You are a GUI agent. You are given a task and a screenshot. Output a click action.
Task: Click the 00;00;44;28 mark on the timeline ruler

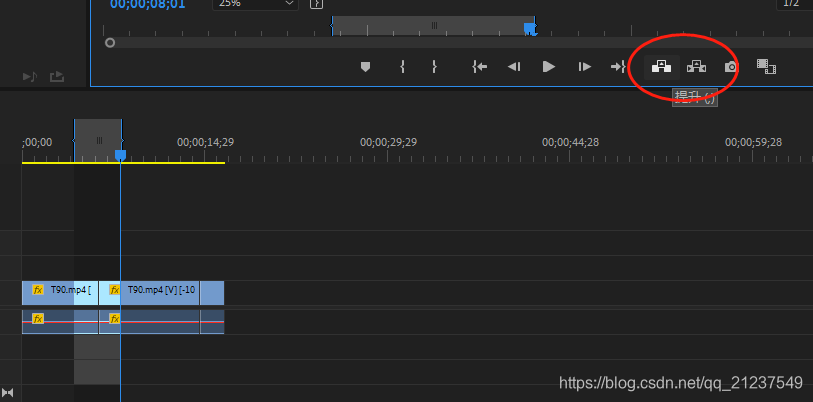click(x=570, y=142)
